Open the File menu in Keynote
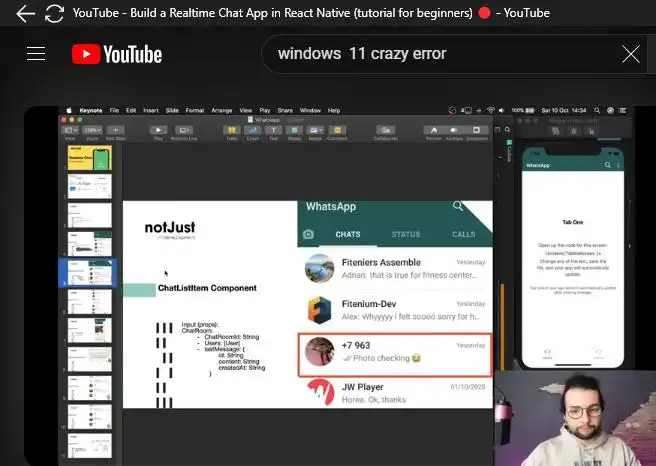 pos(114,110)
